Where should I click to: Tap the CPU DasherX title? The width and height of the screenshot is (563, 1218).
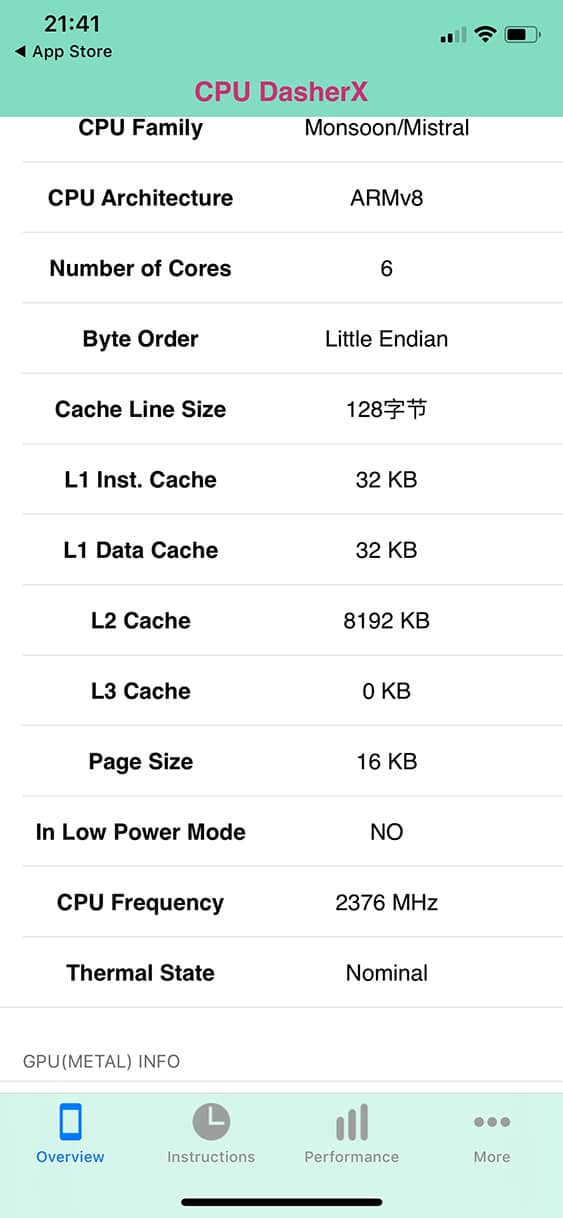tap(281, 92)
